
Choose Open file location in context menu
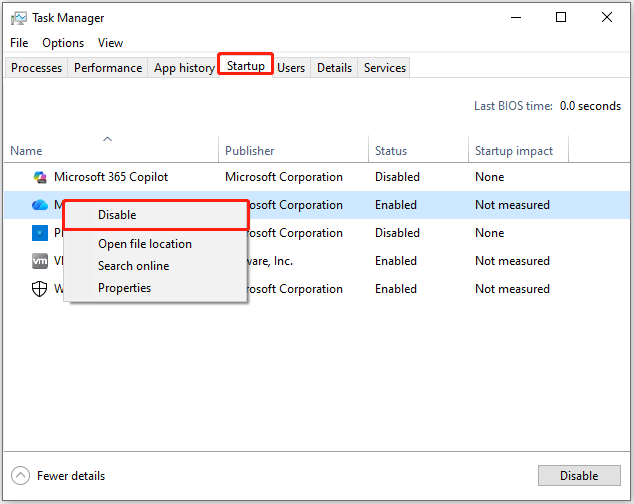coord(156,244)
